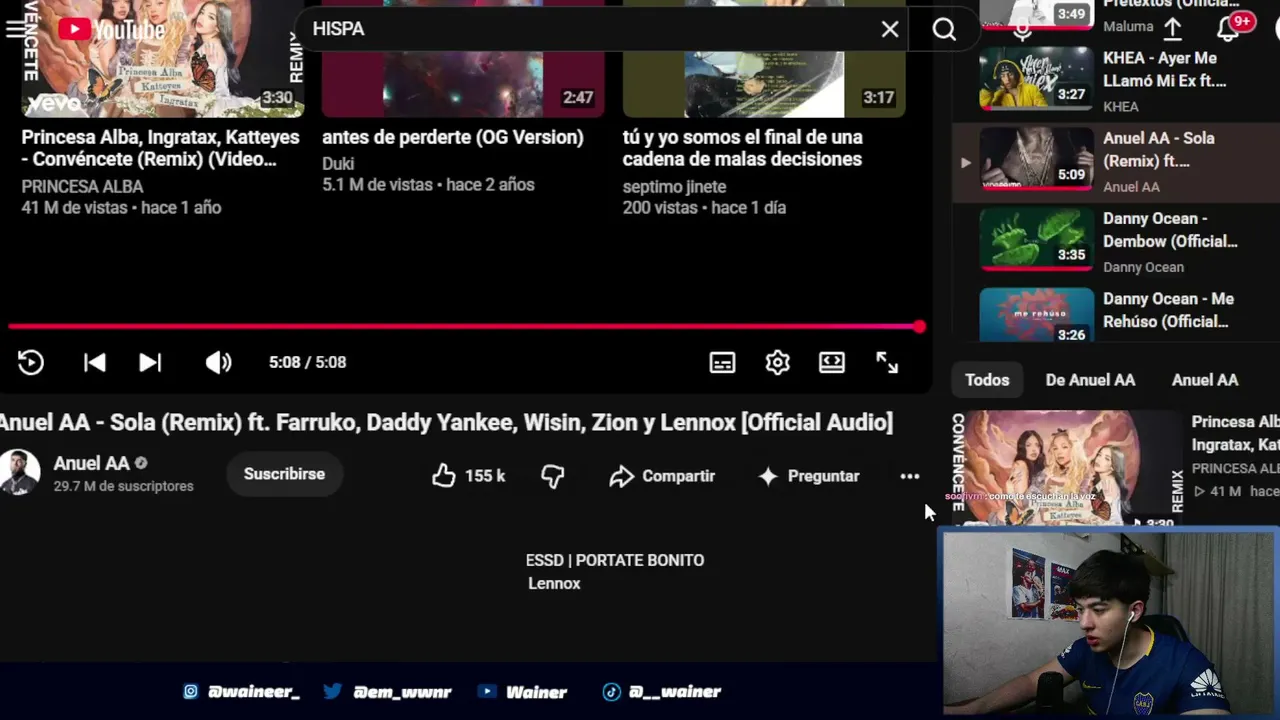Mute the player volume
This screenshot has width=1280, height=720.
tap(218, 362)
